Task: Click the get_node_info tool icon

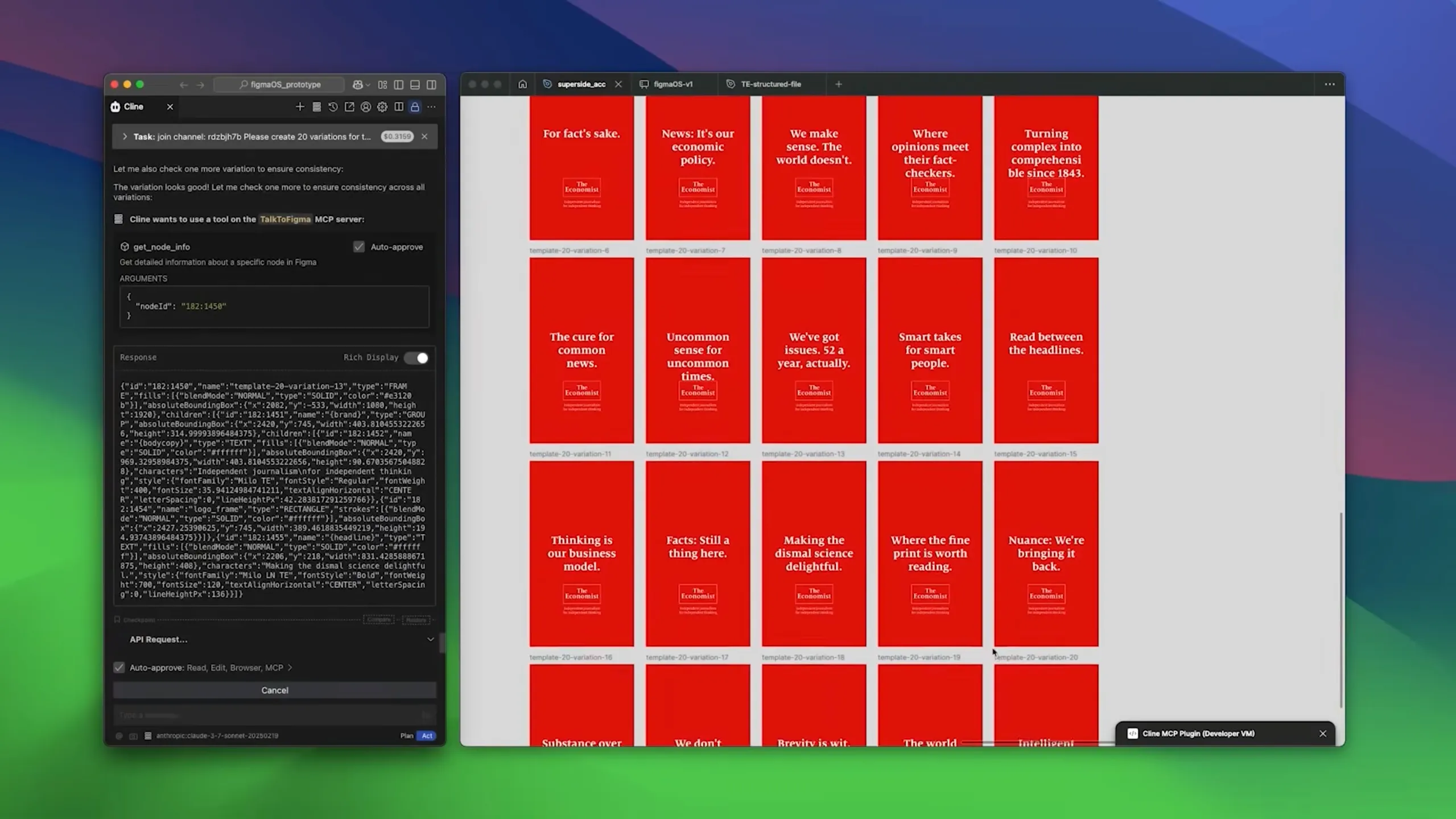Action: click(x=125, y=246)
